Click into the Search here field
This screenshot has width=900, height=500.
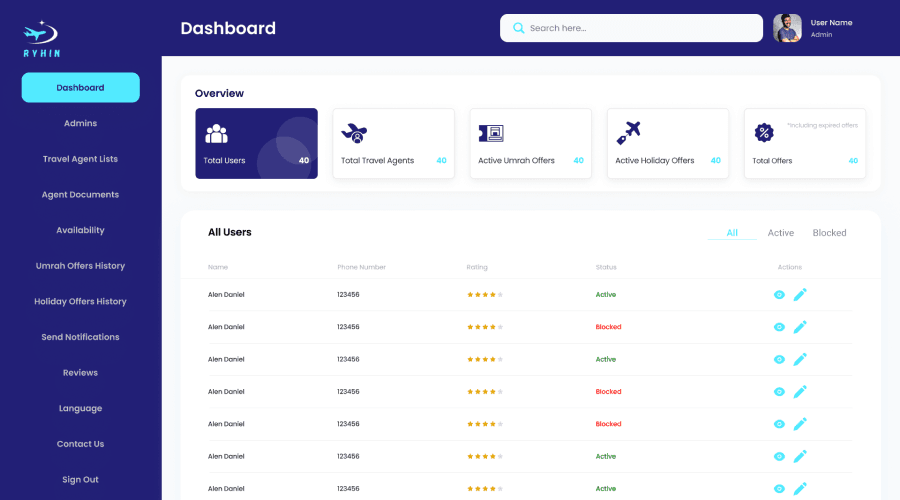640,28
